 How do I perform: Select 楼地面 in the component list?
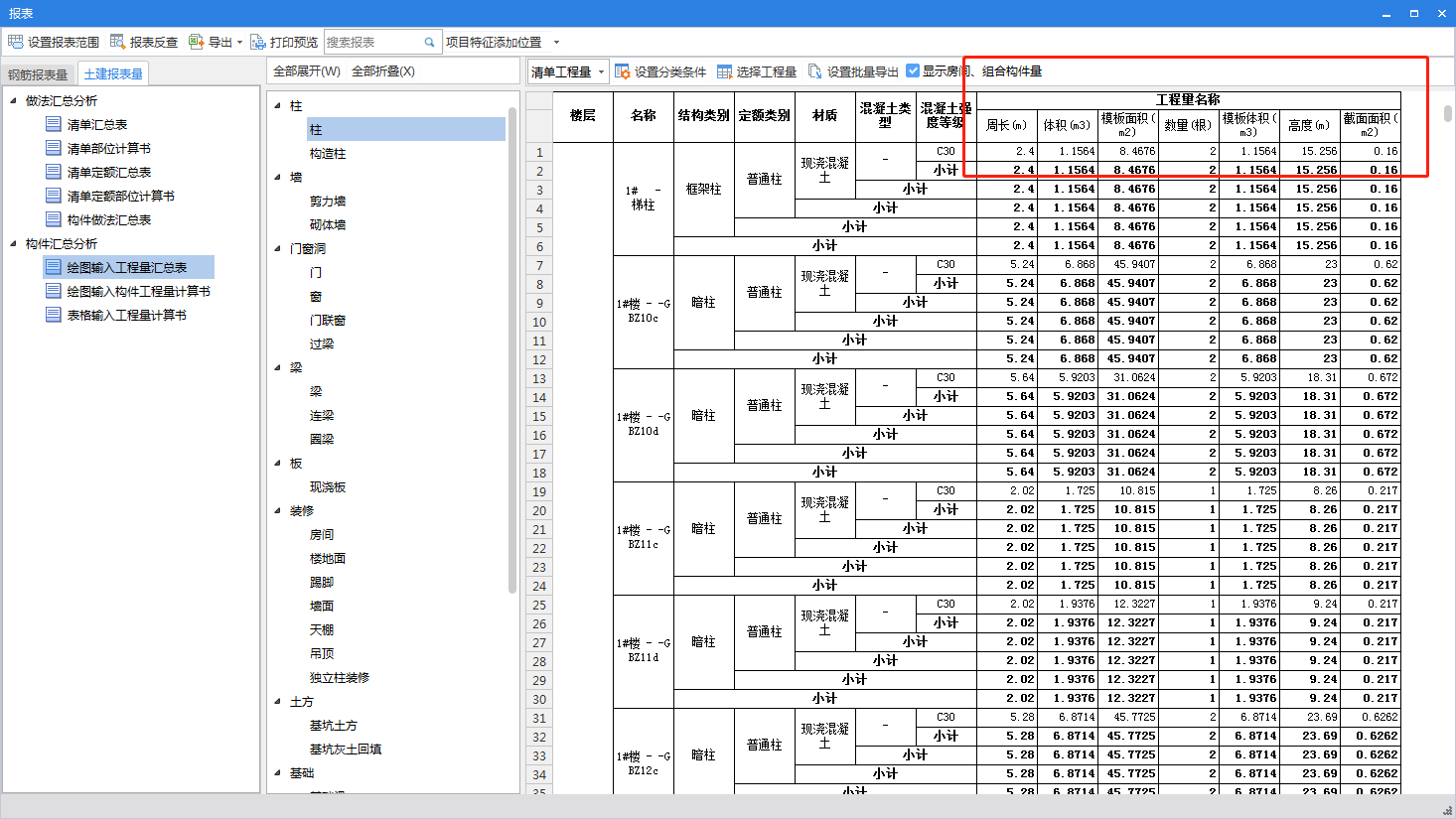pos(328,558)
